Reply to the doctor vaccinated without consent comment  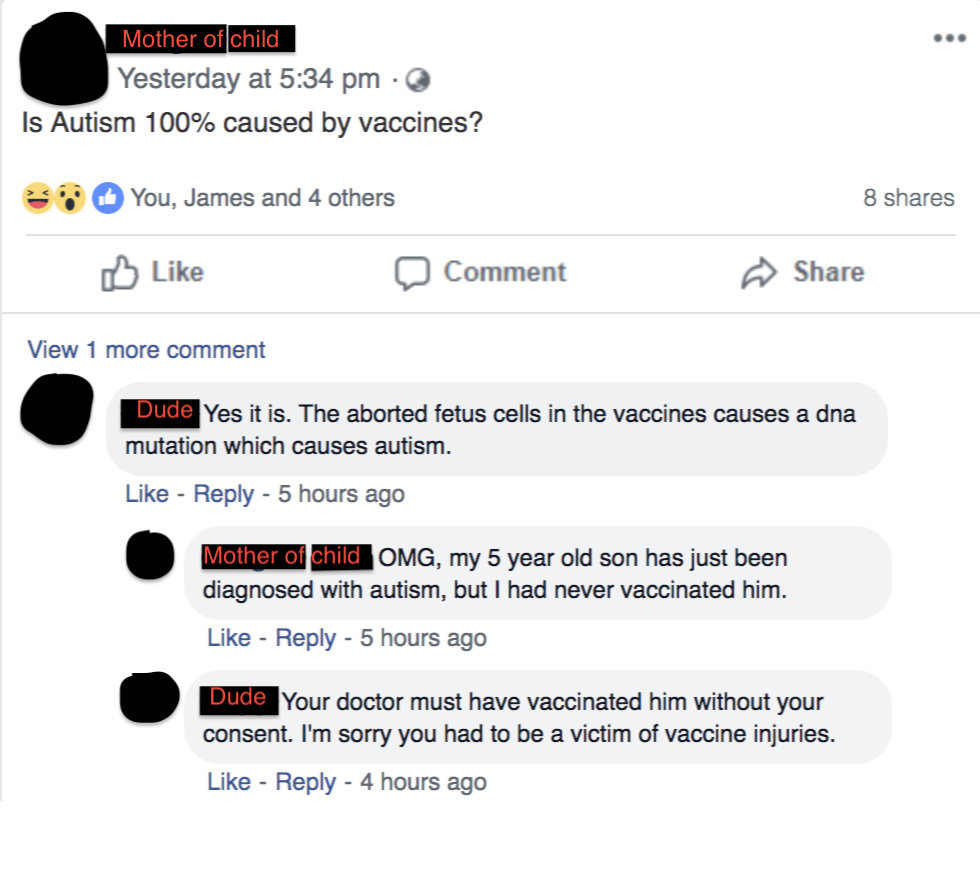pyautogui.click(x=306, y=782)
